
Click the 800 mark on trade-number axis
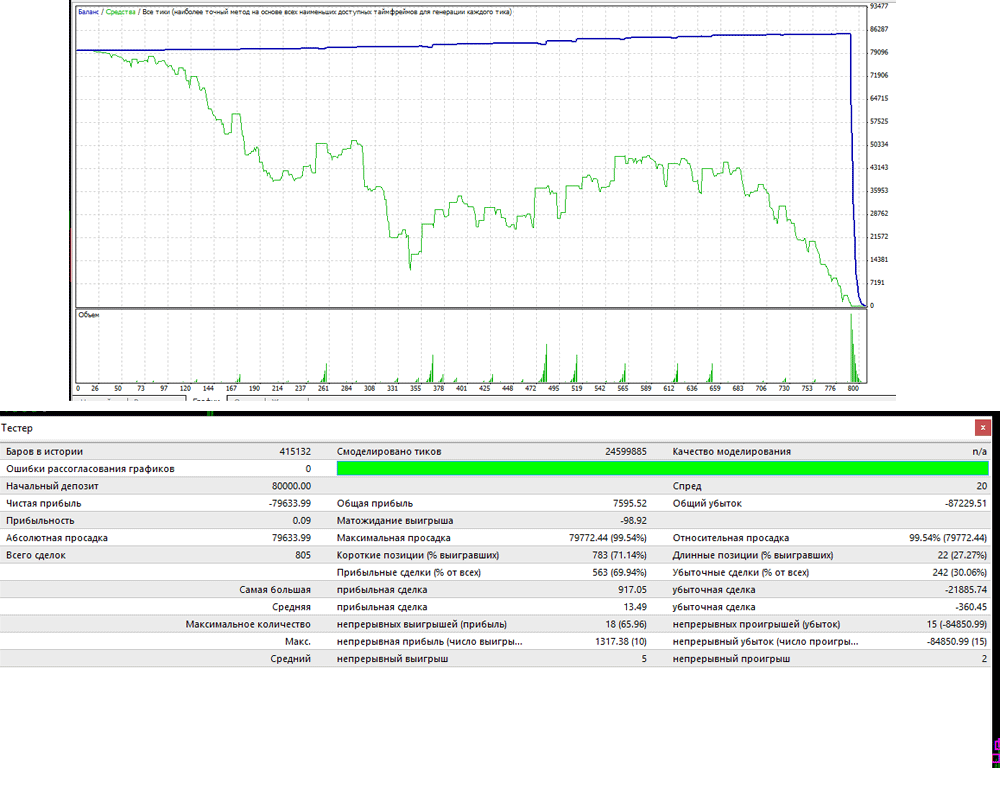853,388
